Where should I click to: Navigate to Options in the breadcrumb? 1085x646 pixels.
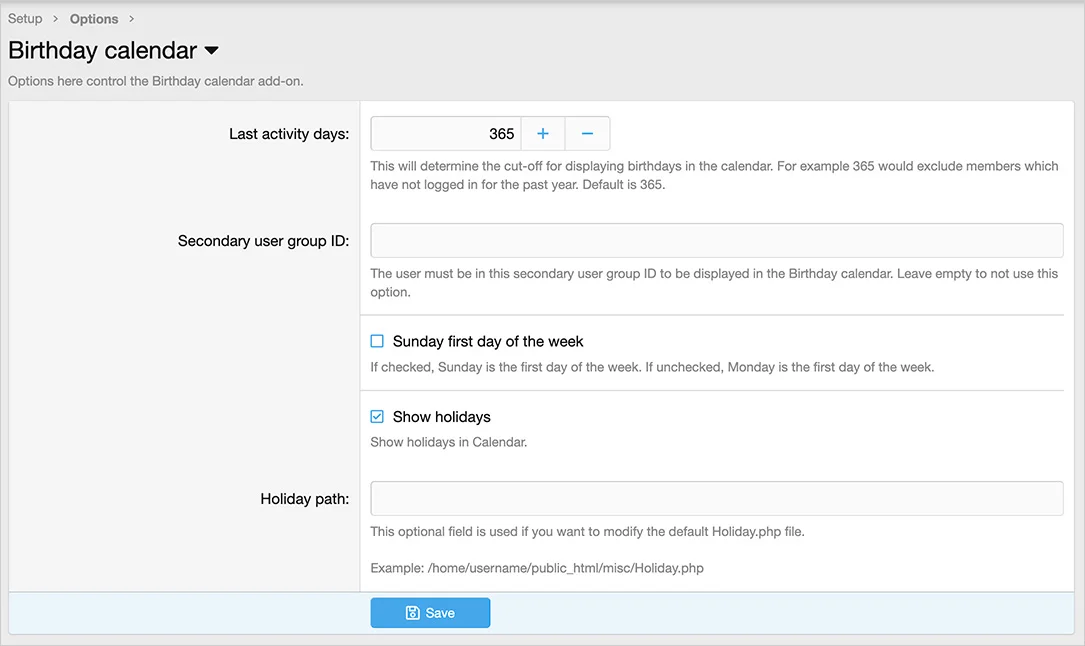(x=94, y=19)
